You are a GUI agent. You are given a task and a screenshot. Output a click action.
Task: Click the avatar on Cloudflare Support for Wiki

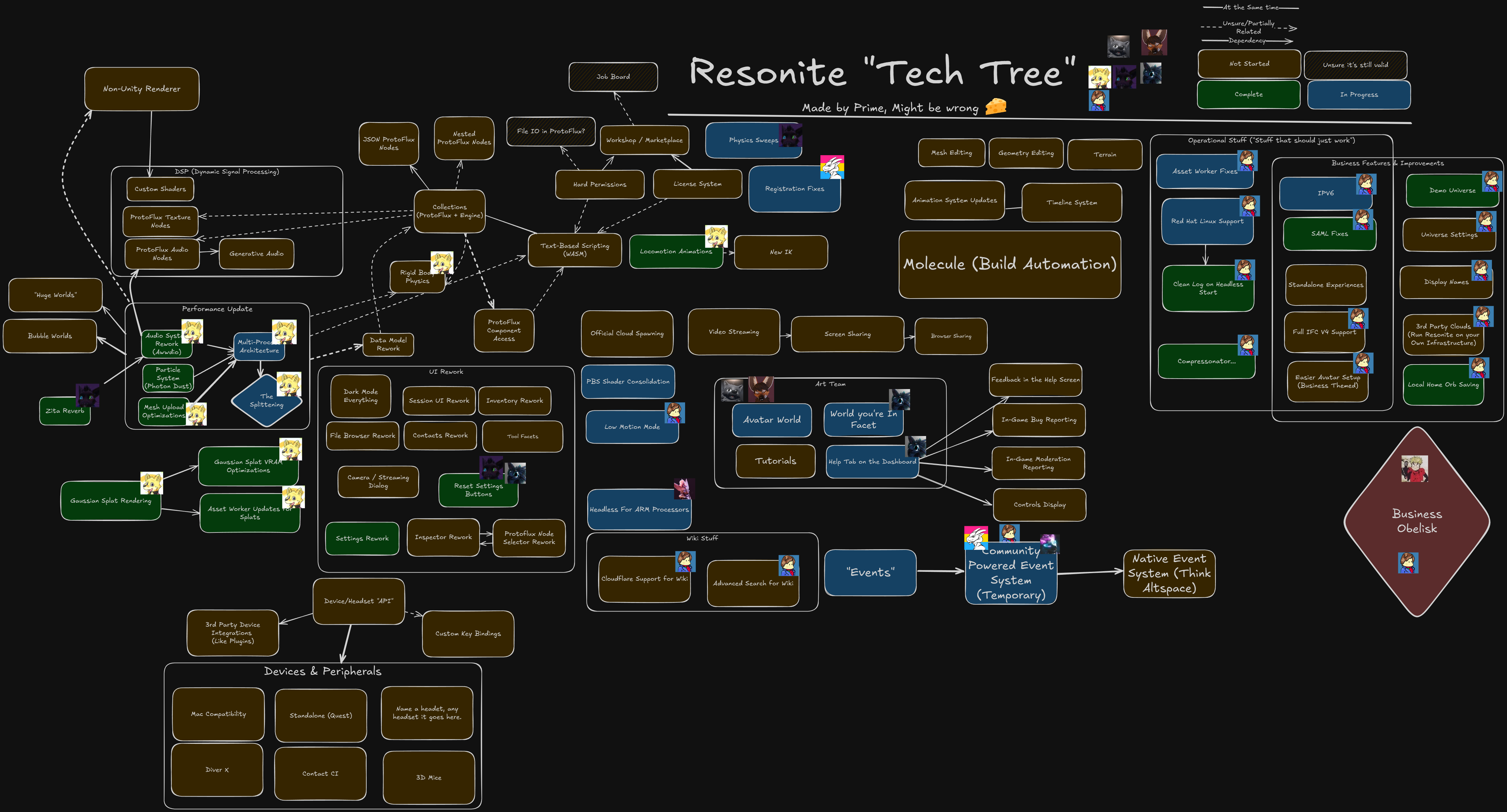coord(685,561)
